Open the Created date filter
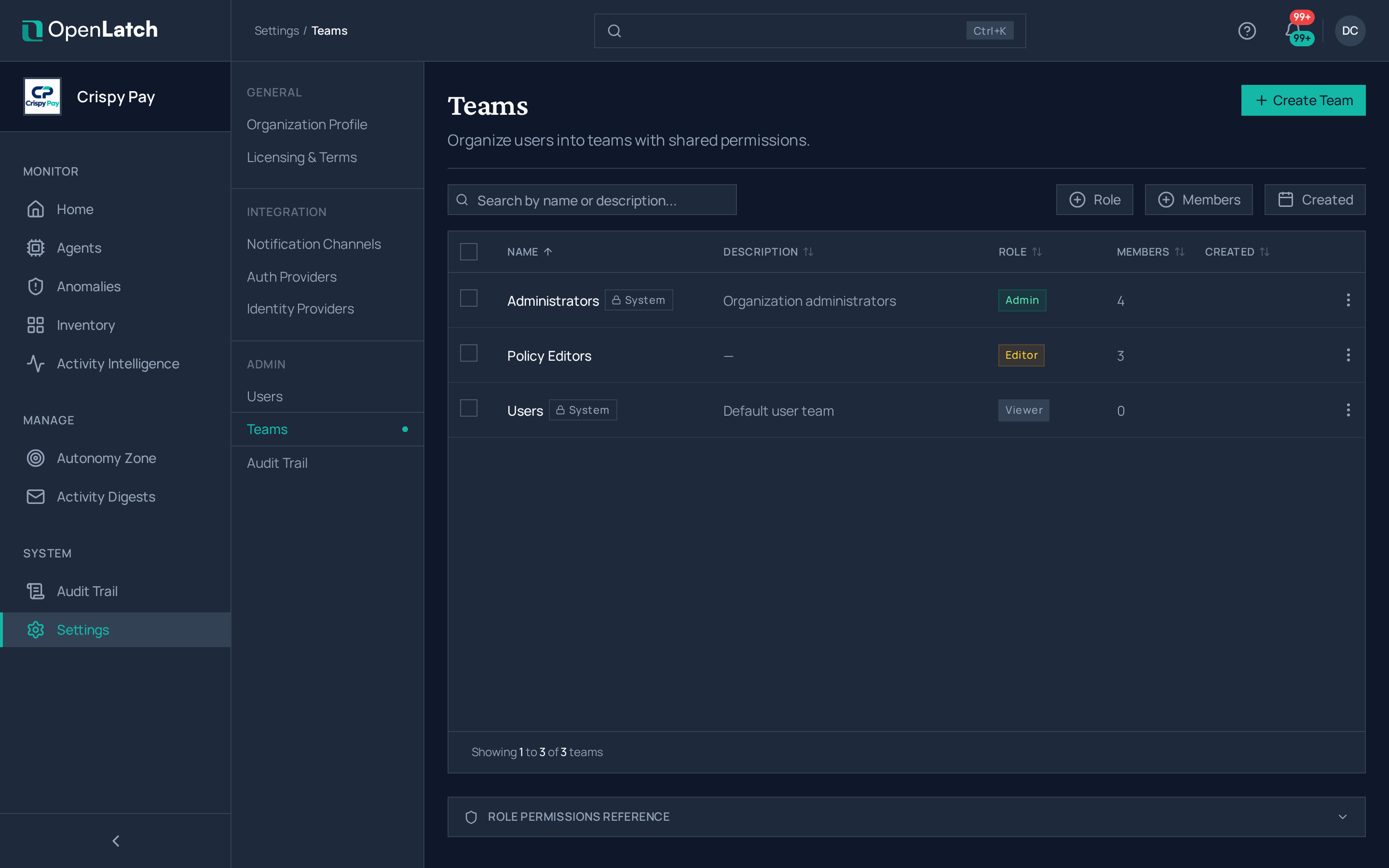Viewport: 1389px width, 868px height. pos(1315,200)
